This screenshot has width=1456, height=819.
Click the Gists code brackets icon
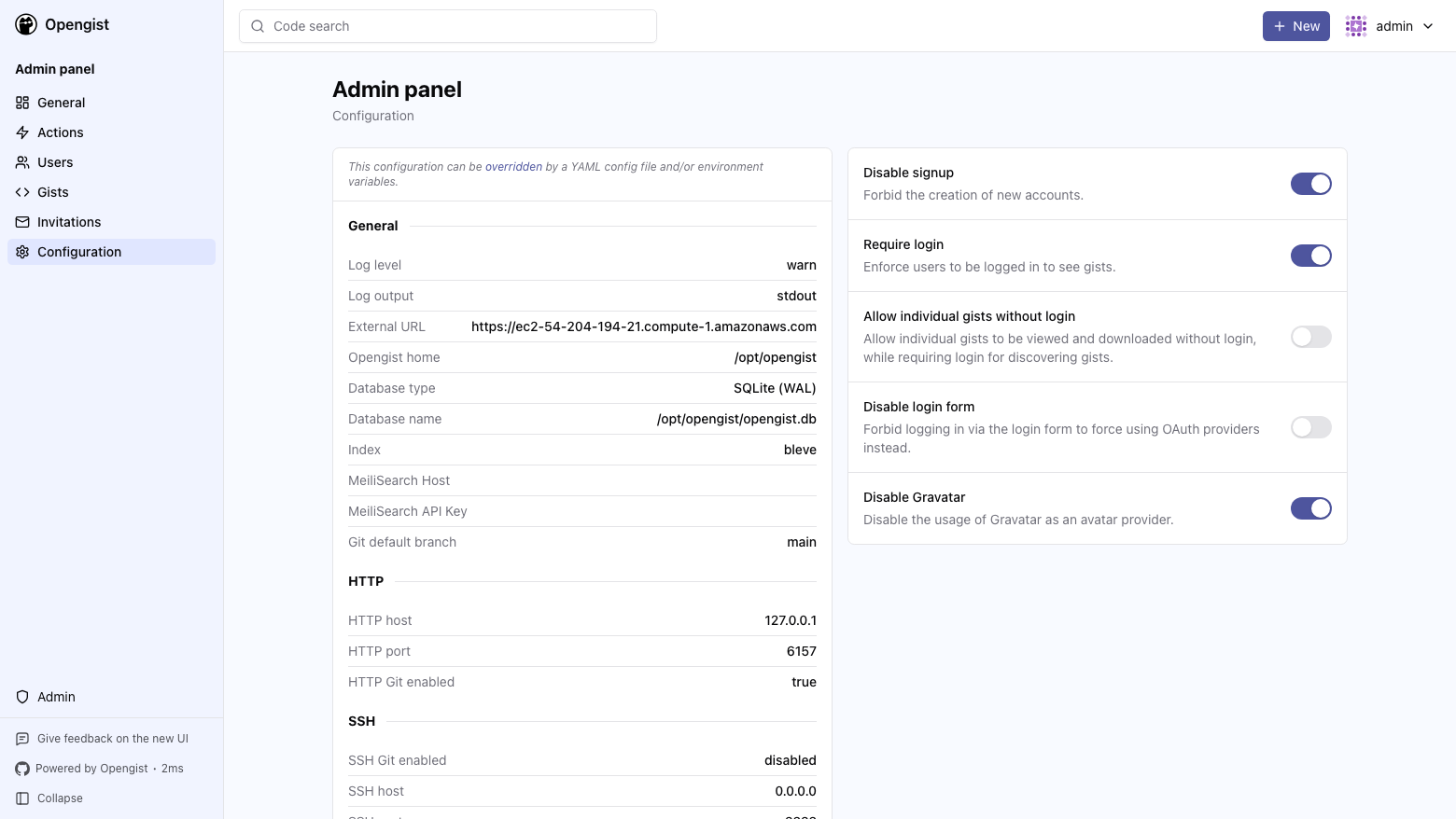pyautogui.click(x=22, y=192)
